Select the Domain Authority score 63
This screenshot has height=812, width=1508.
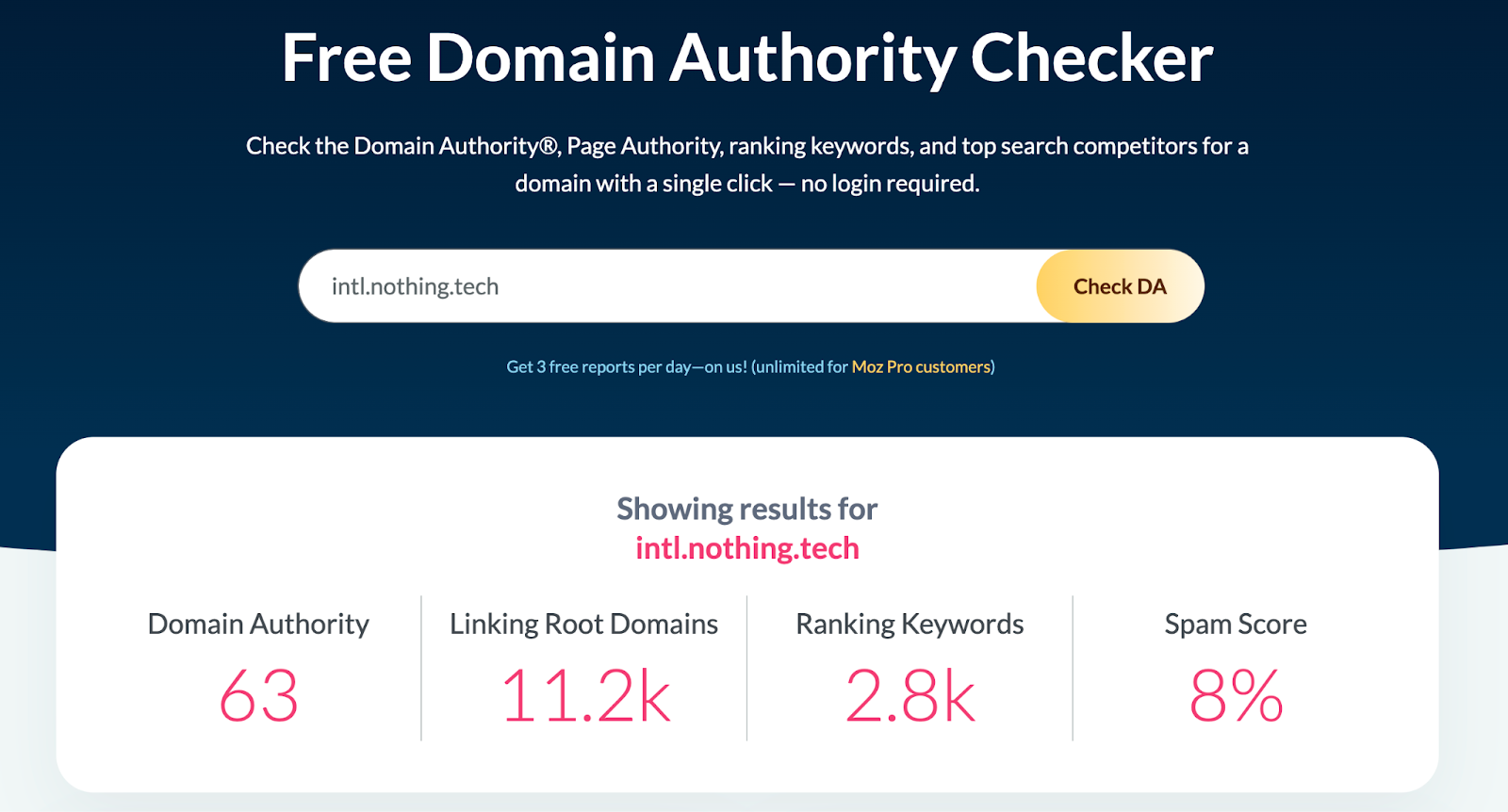[258, 696]
